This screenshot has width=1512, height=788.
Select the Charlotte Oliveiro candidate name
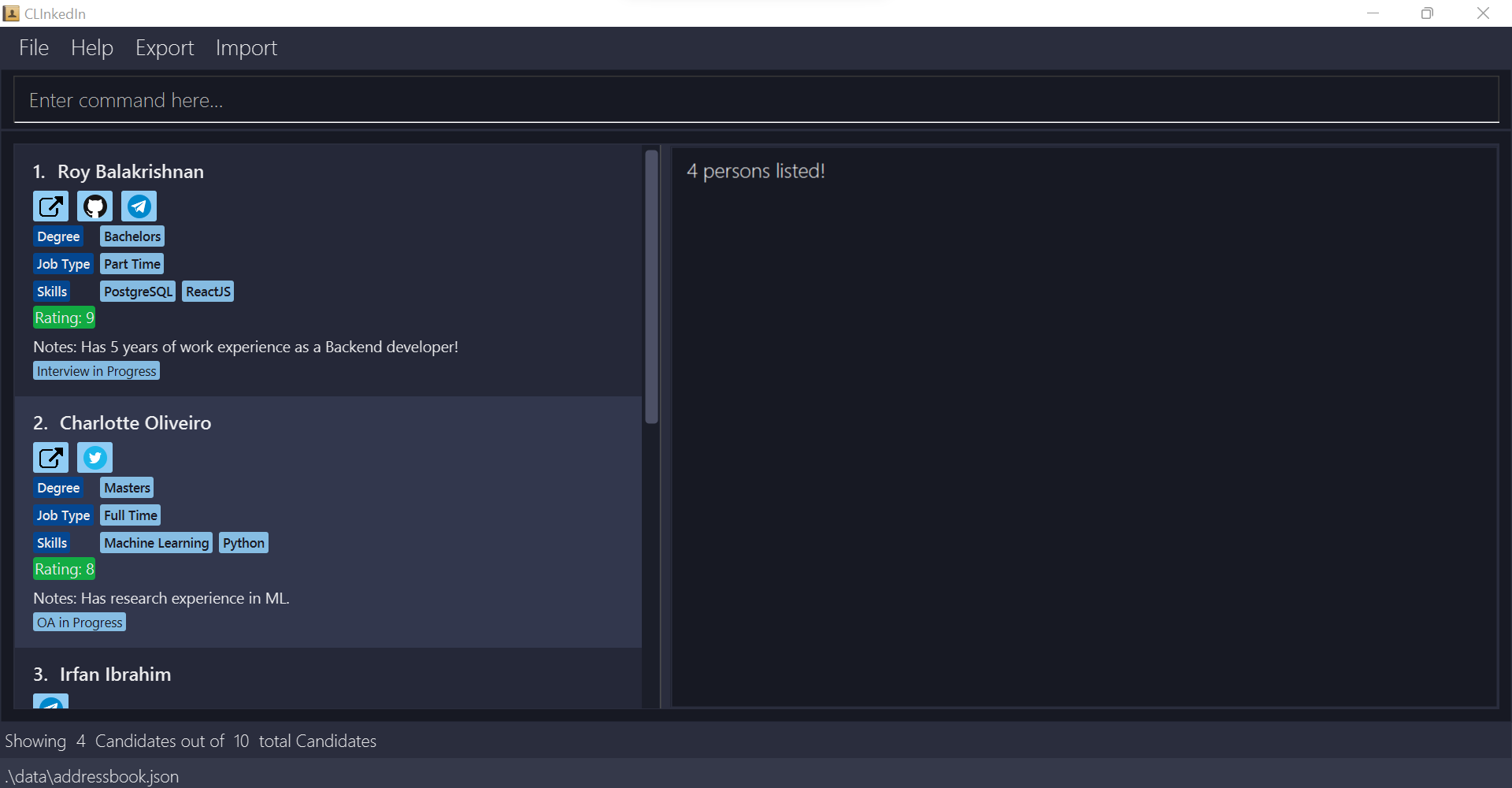pos(135,423)
